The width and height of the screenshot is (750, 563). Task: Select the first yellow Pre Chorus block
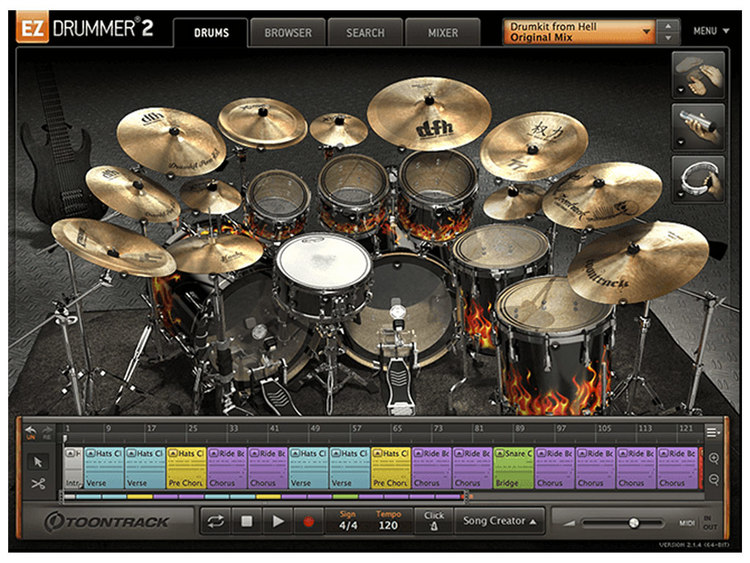coord(186,468)
